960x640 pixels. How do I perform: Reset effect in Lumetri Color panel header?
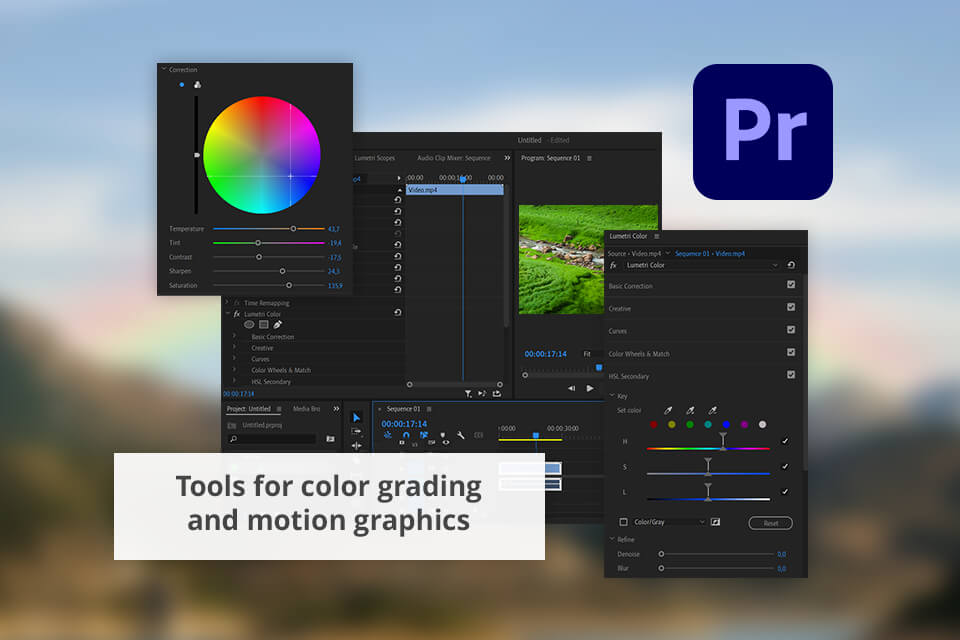791,265
